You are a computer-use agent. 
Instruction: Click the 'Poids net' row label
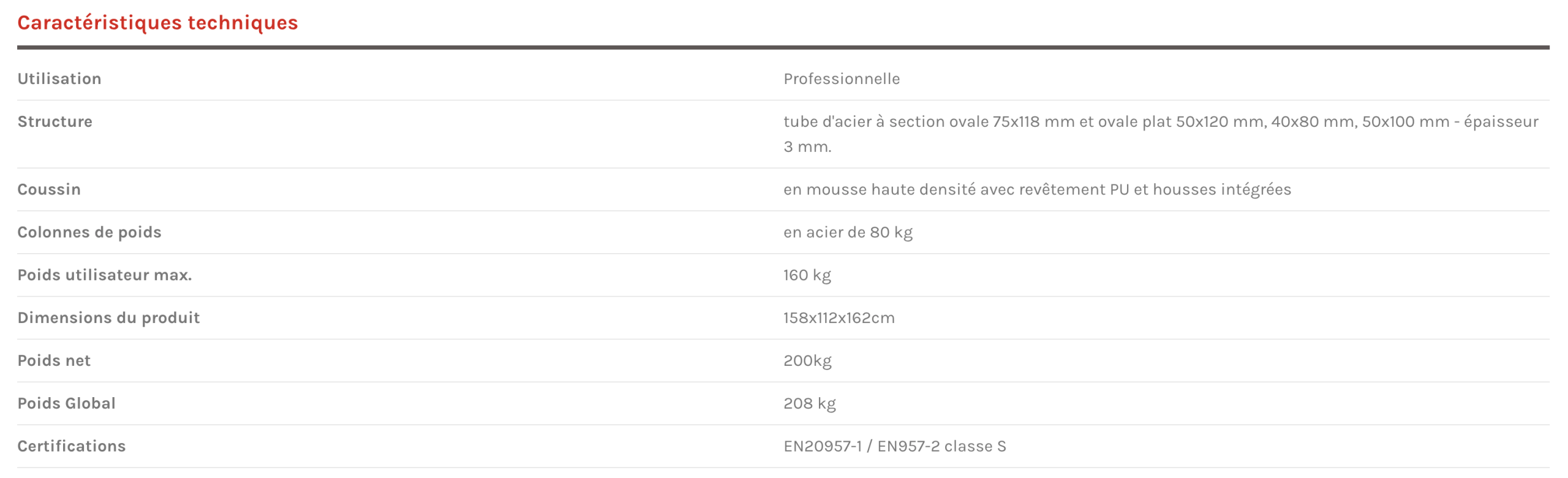point(54,361)
